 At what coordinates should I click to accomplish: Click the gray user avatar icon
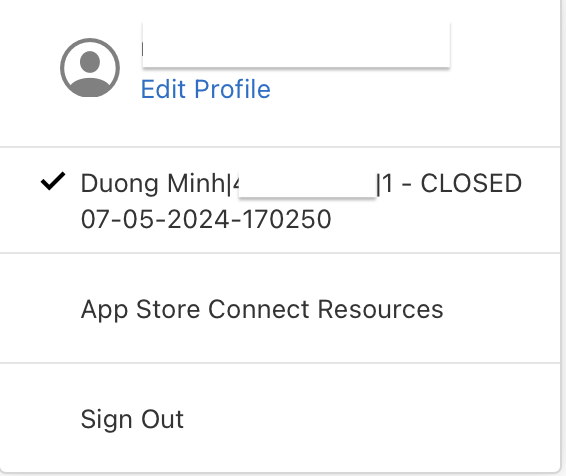[90, 67]
